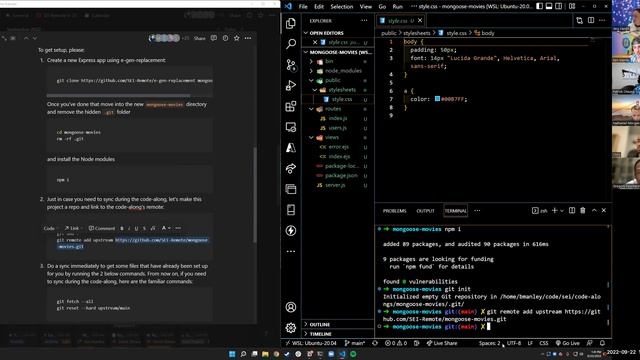Open the Azure view in activity bar

(291, 147)
